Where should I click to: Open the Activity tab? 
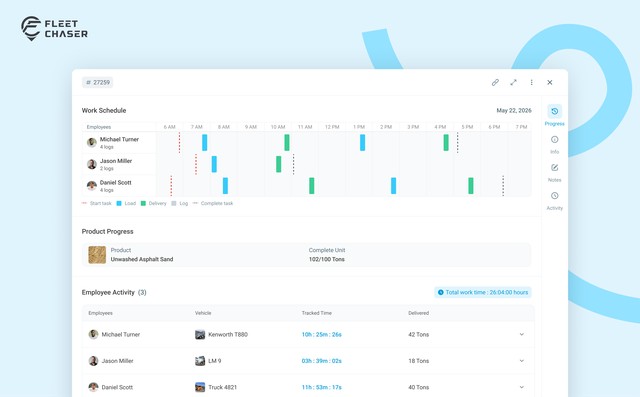(554, 201)
